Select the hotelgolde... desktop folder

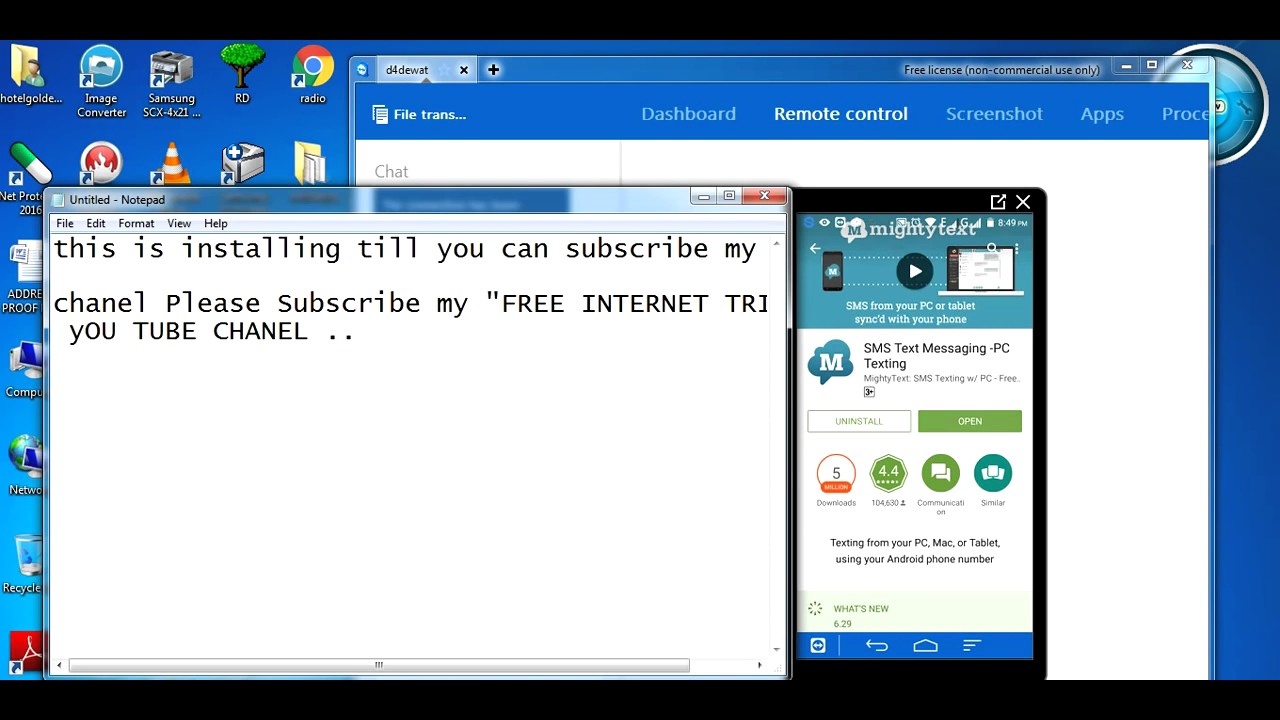tap(30, 75)
